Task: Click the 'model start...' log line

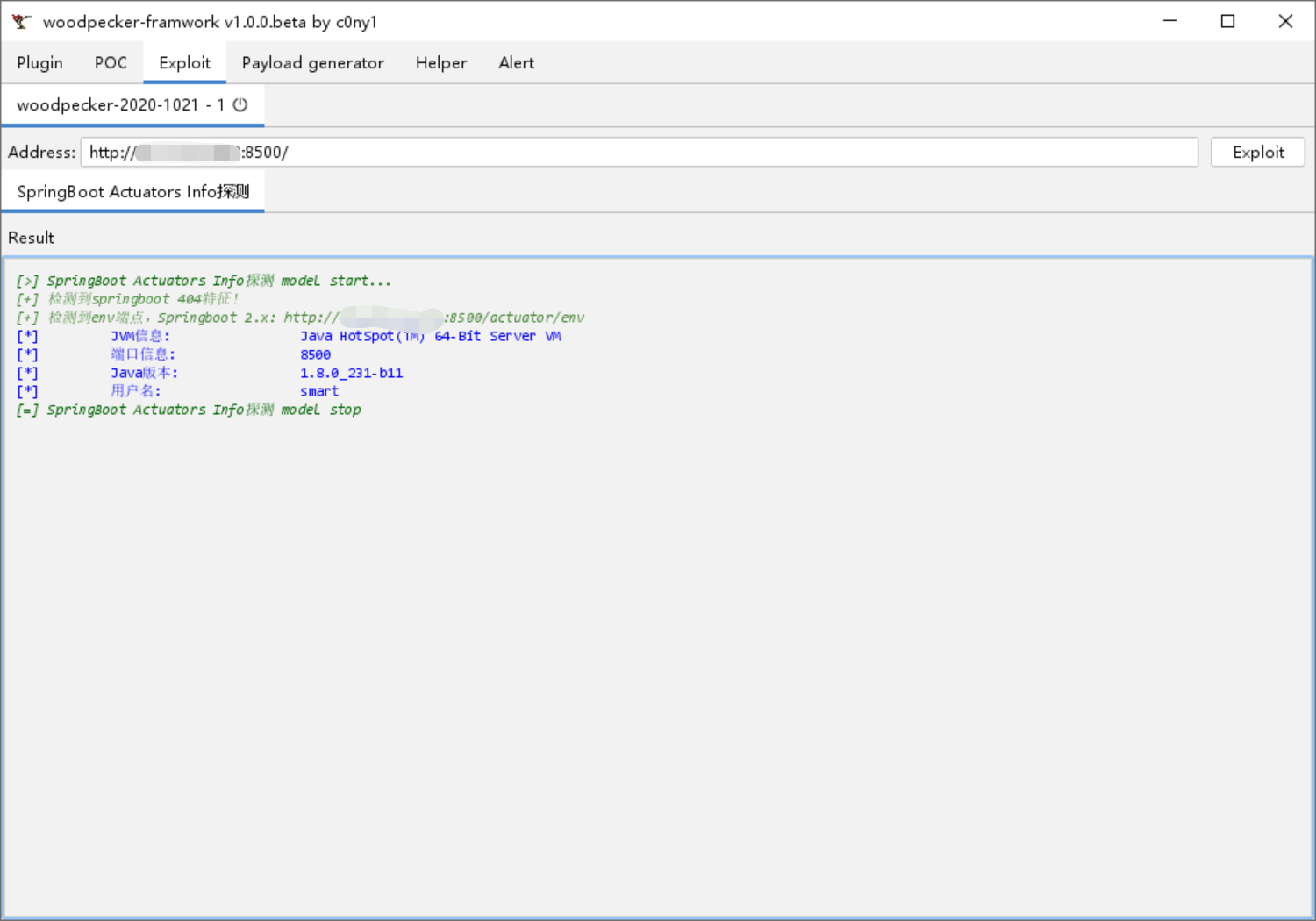Action: click(204, 281)
